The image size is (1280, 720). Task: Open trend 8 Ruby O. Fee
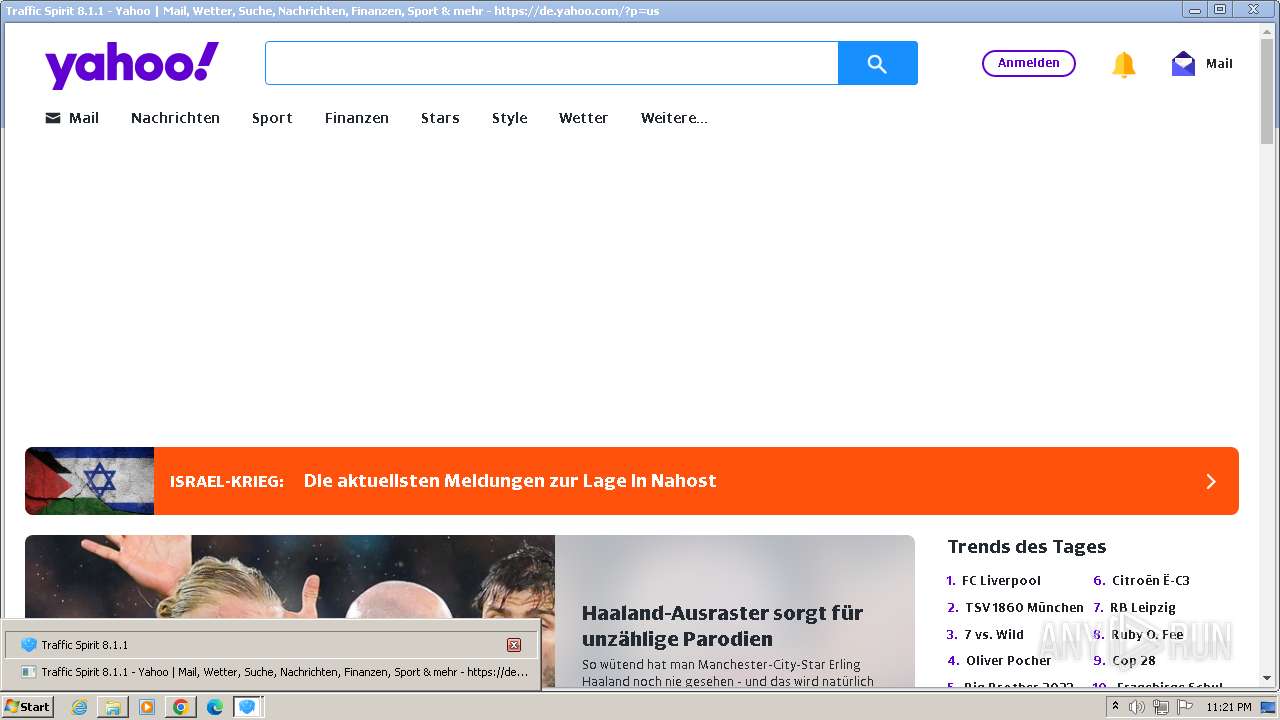(x=1147, y=634)
